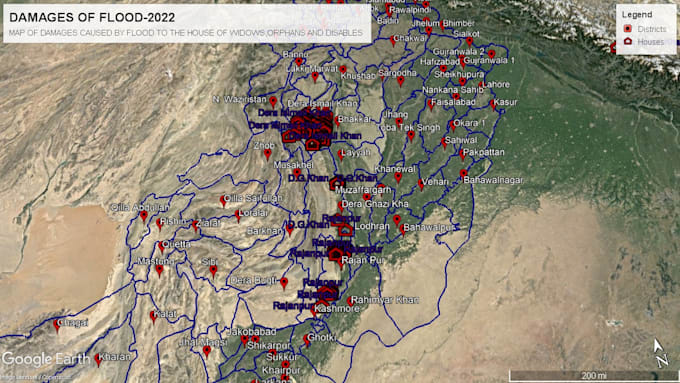The image size is (680, 383).
Task: Select the Bahawalpur pin marker
Action: point(403,230)
